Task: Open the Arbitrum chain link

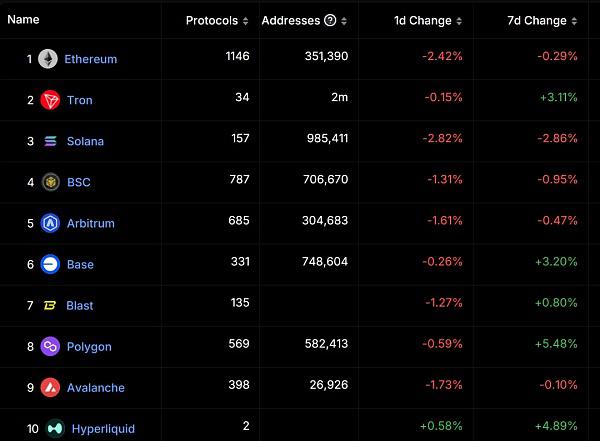Action: pos(91,223)
